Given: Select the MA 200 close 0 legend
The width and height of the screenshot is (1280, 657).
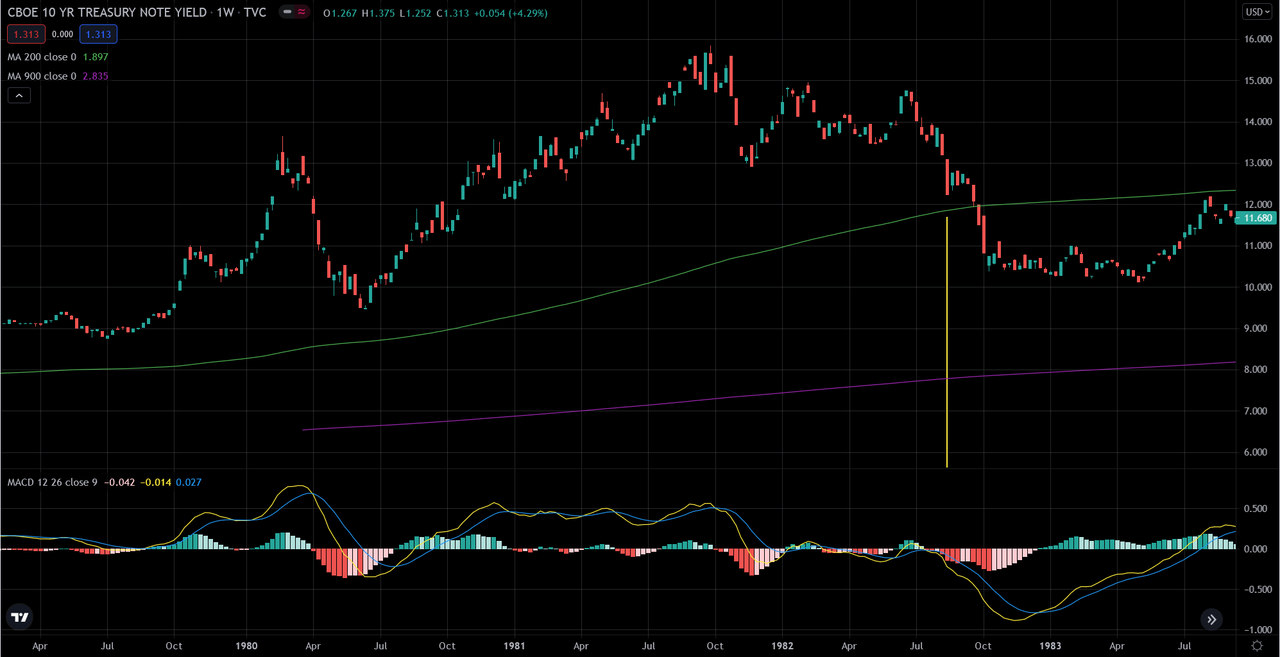Looking at the screenshot, I should (x=41, y=57).
